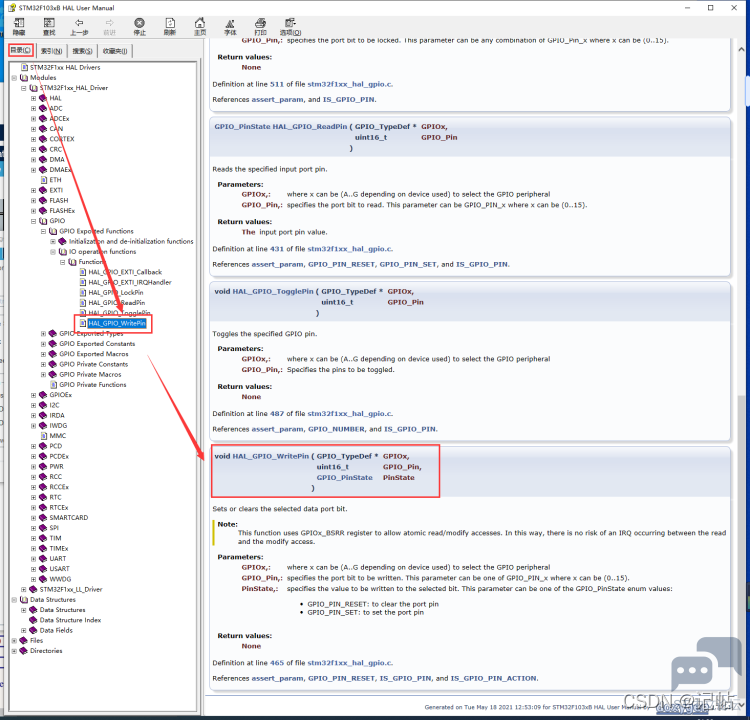This screenshot has width=750, height=720.
Task: Collapse the GPIO tree node
Action: (33, 221)
